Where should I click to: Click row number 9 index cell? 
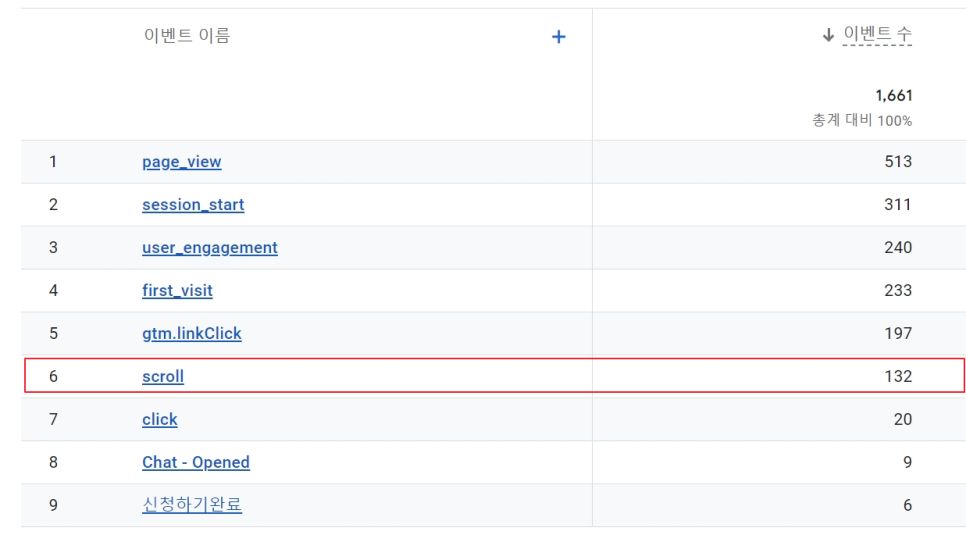tap(54, 505)
